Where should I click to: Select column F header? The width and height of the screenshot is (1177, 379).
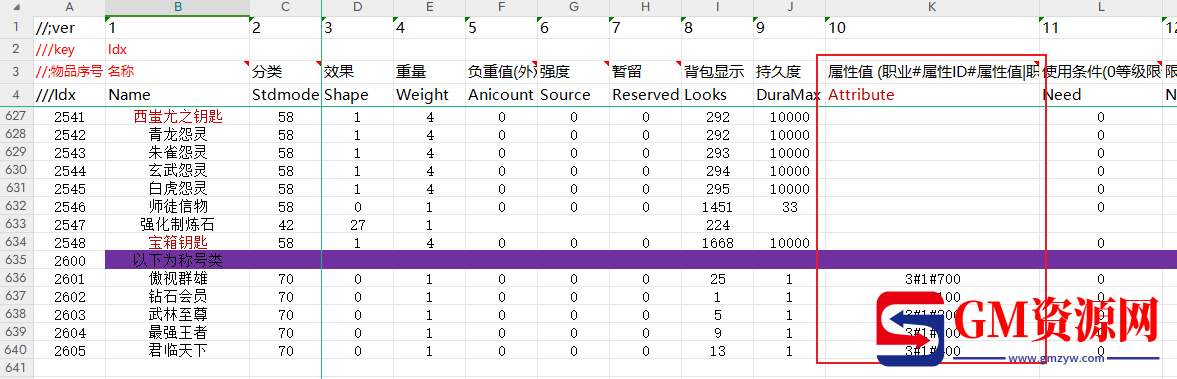point(501,8)
